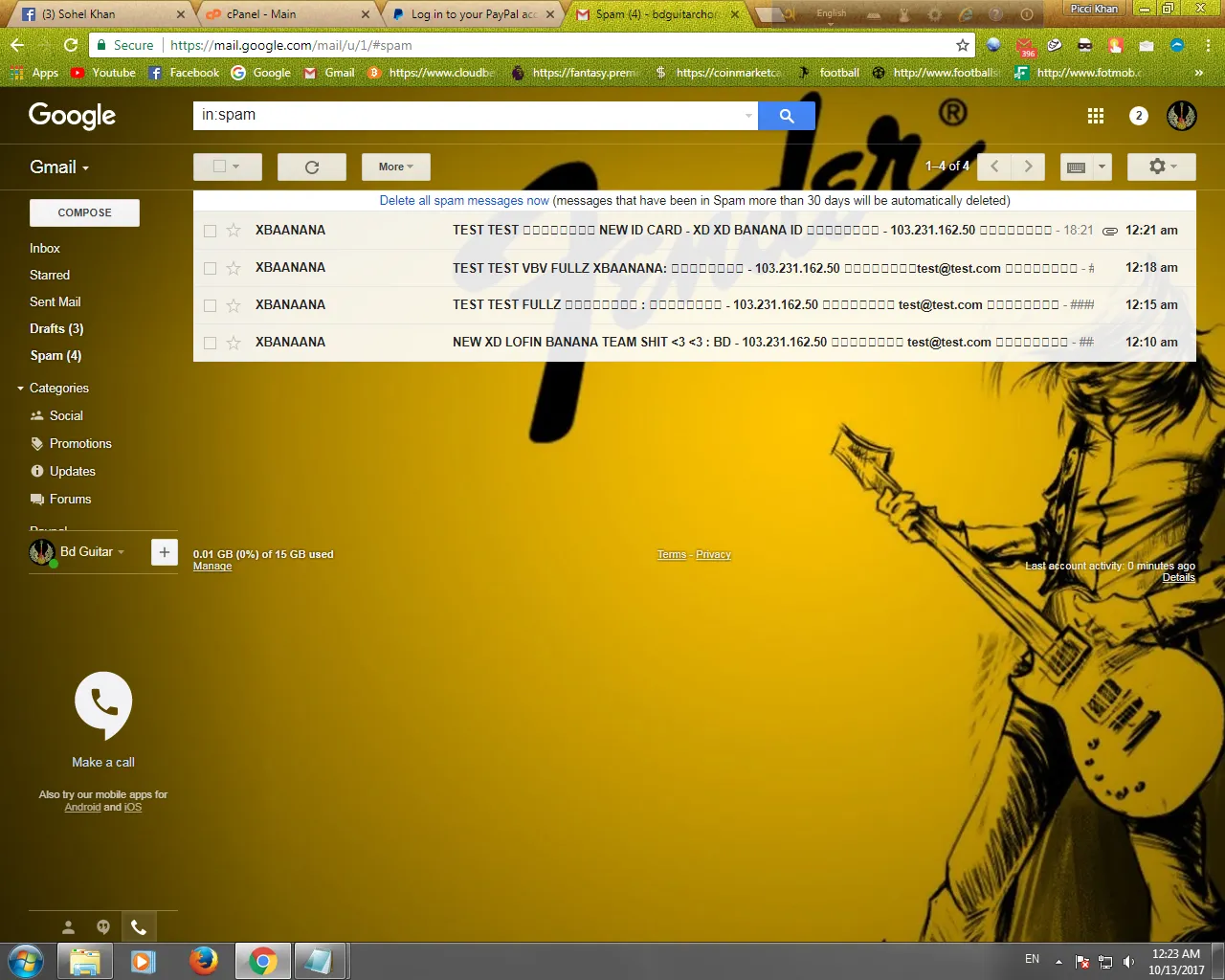Select the 12:21 am message checkbox
Image resolution: width=1225 pixels, height=980 pixels.
210,231
